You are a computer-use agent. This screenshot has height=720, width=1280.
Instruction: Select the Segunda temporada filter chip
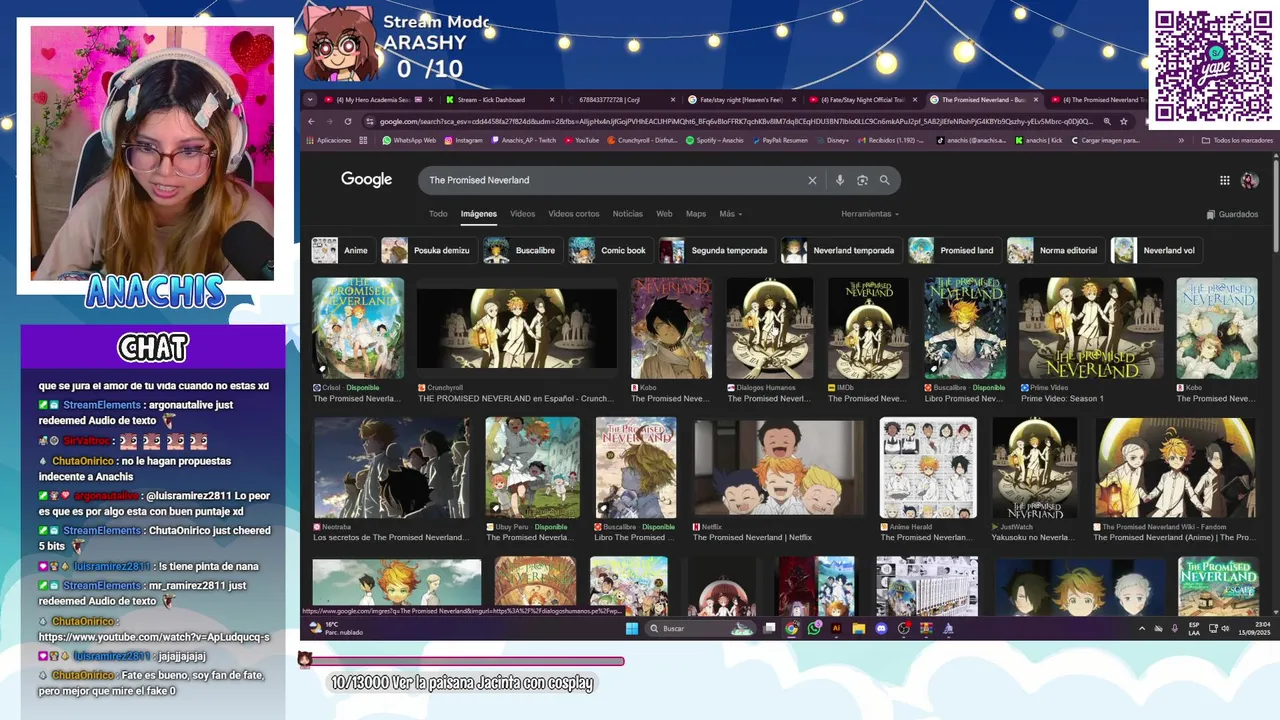point(716,250)
